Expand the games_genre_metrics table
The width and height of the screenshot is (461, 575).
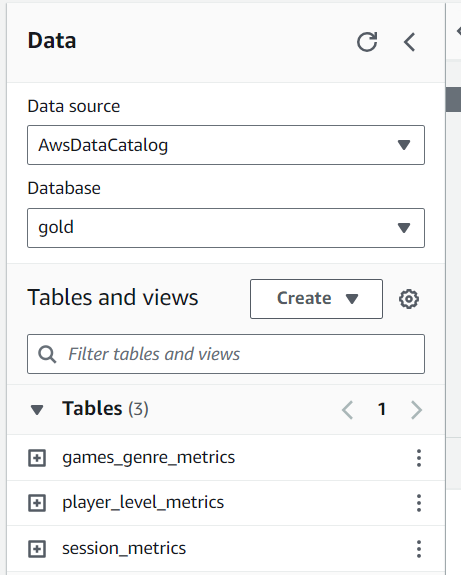37,458
